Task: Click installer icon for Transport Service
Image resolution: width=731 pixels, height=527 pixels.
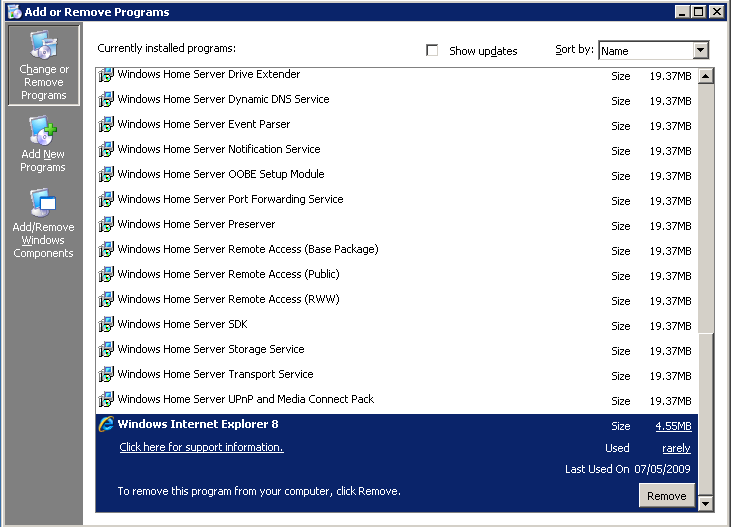Action: 106,374
